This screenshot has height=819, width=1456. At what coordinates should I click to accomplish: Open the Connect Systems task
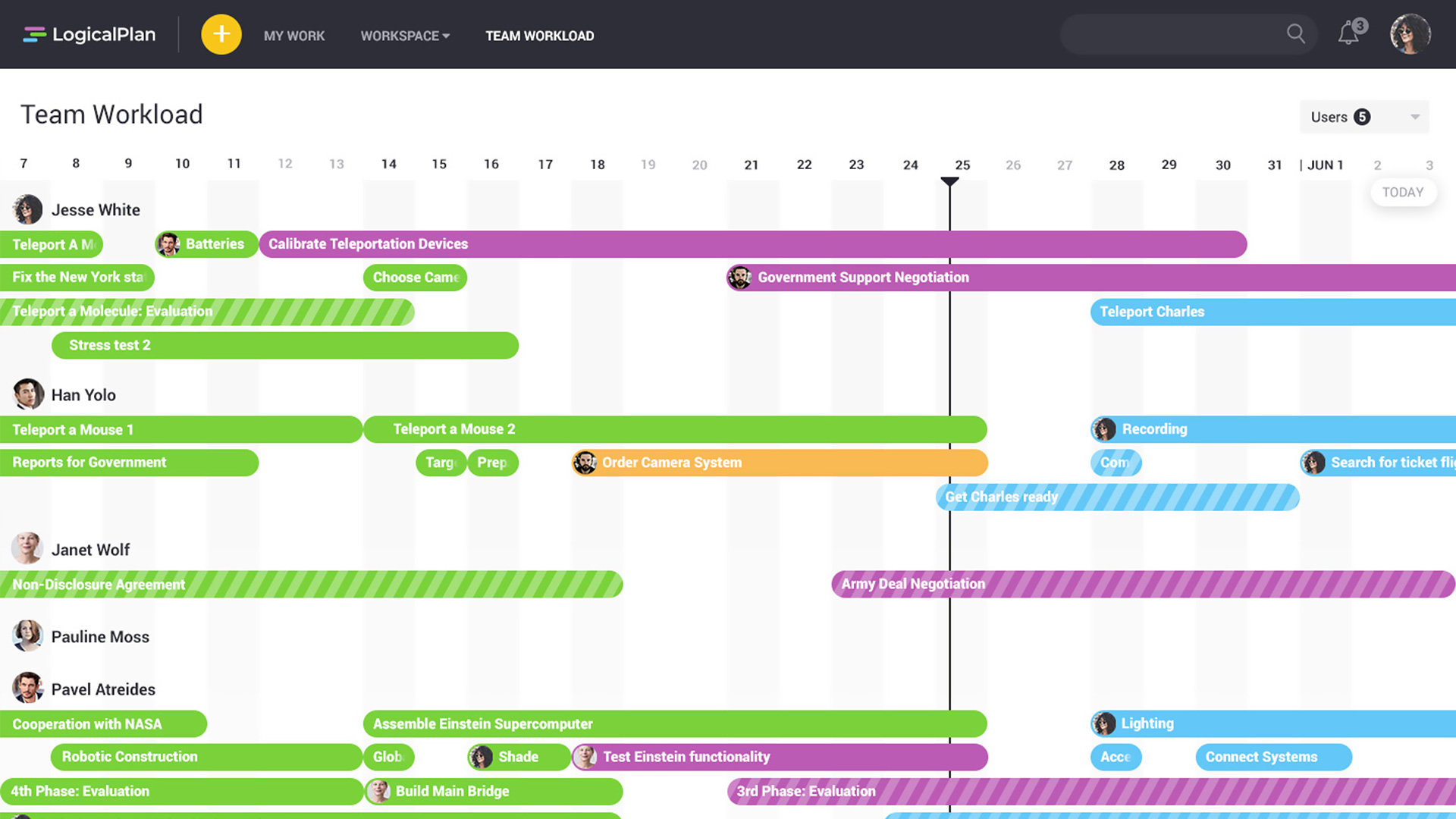click(1274, 757)
